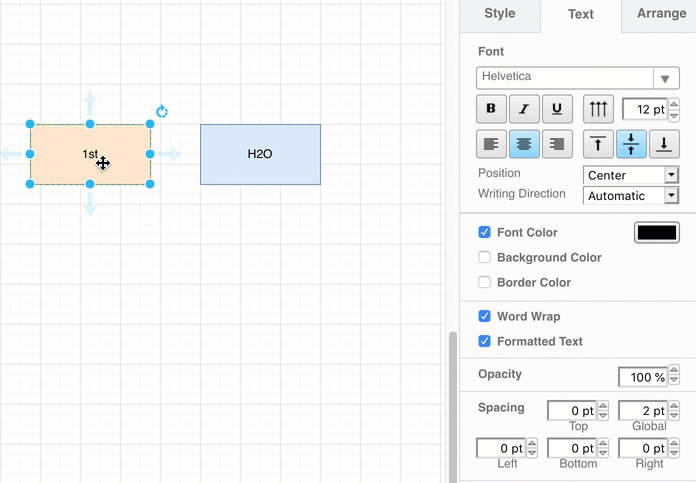Toggle underline text formatting
696x483 pixels.
[557, 109]
